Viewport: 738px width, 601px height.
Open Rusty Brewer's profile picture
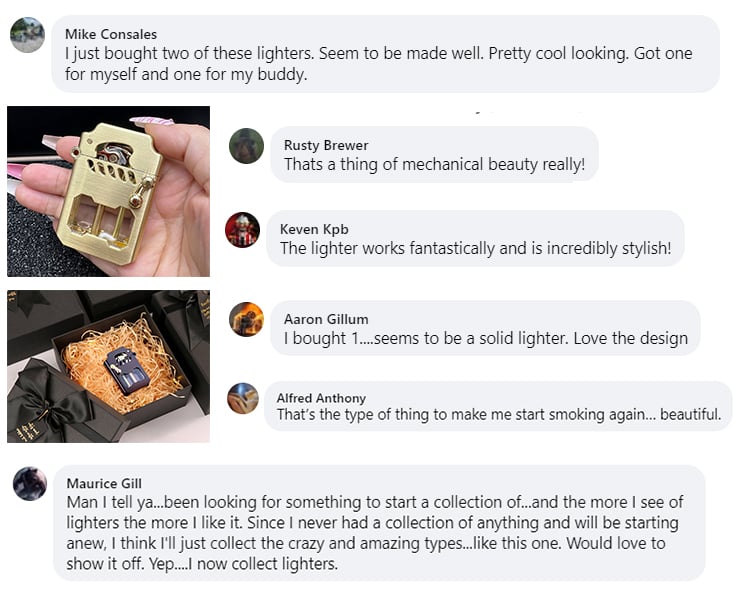click(246, 146)
